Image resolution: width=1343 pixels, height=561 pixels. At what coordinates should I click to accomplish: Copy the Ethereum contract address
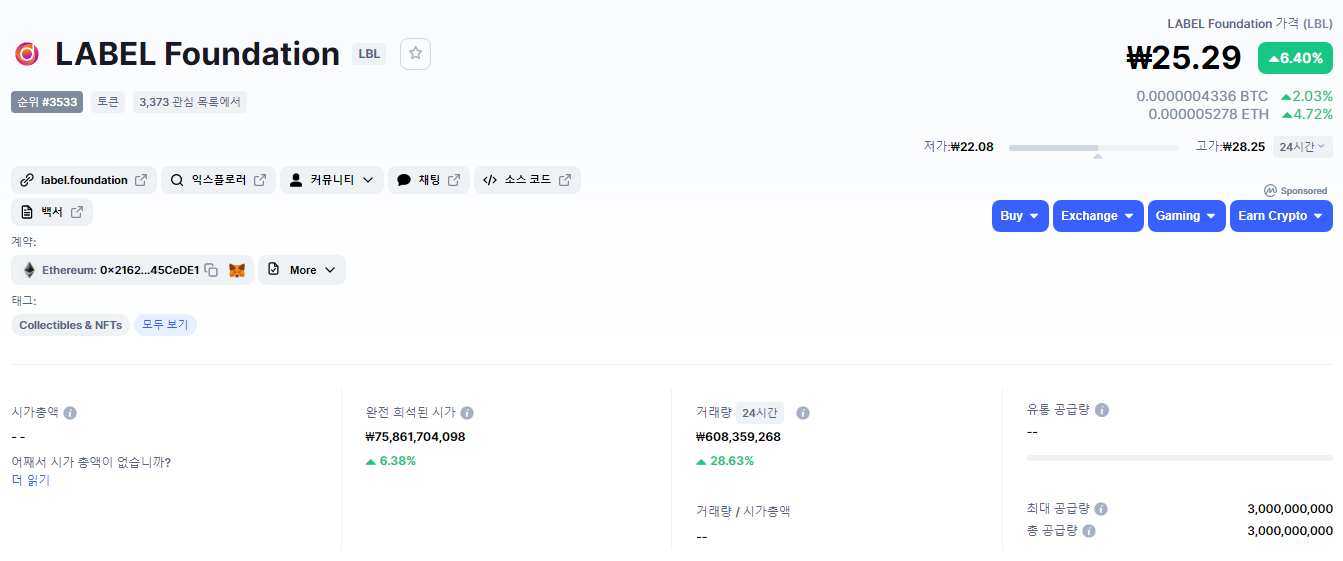click(211, 270)
